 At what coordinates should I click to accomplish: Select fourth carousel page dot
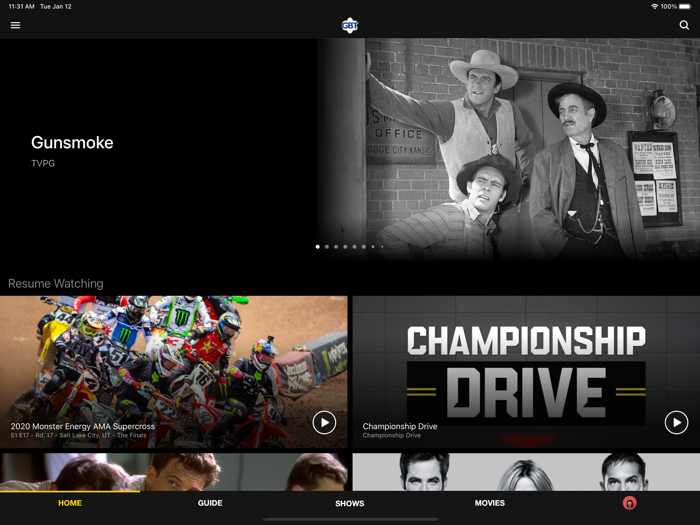(x=345, y=246)
